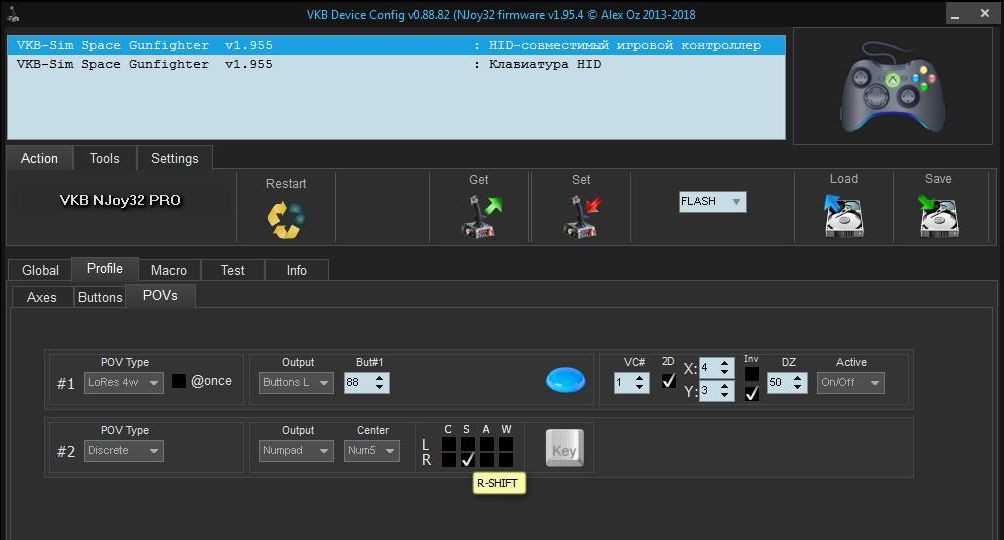Image resolution: width=1004 pixels, height=540 pixels.
Task: Toggle the 2D checkbox
Action: point(668,380)
